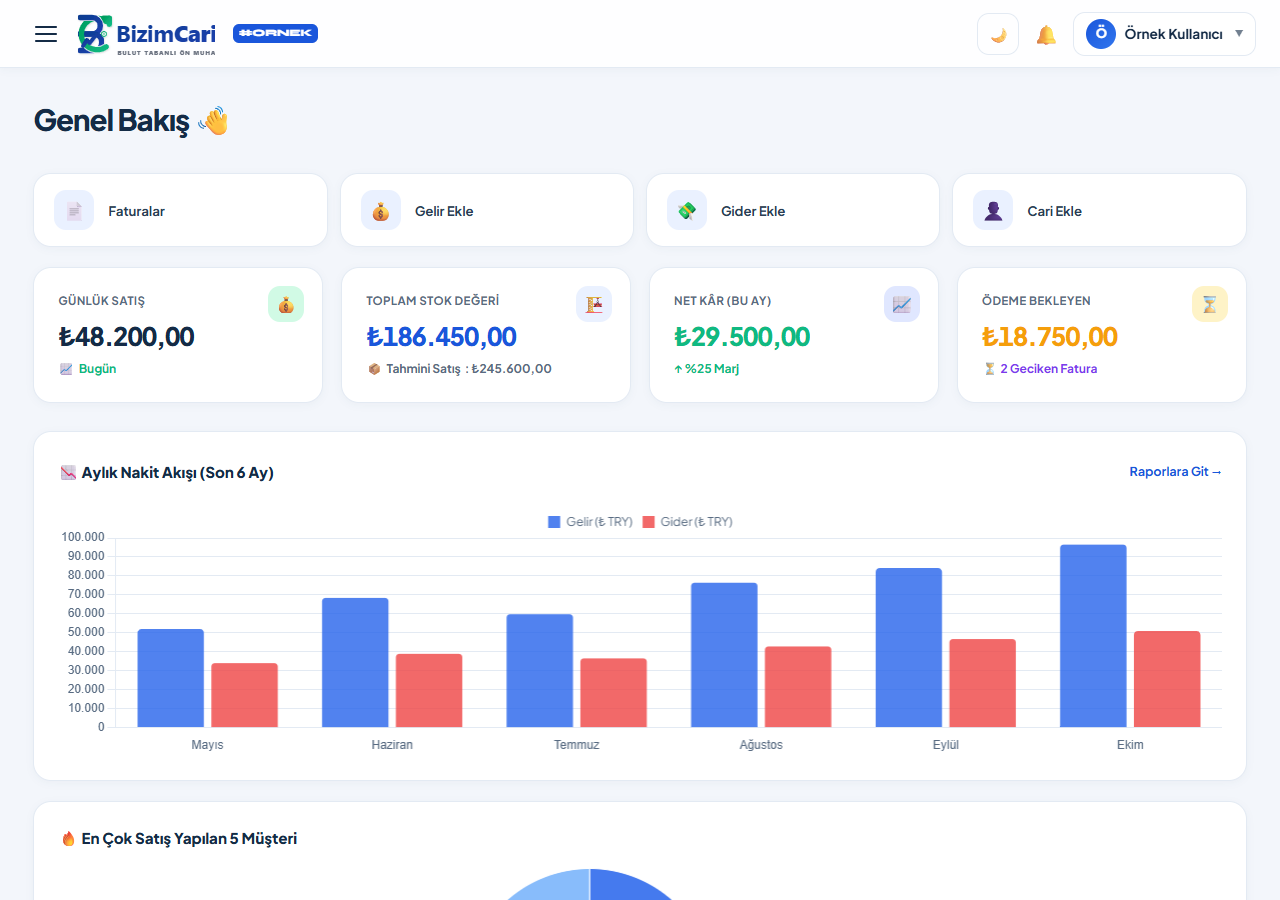
Task: Click the Ödeme Bekleyen hourglass icon
Action: pos(1210,304)
